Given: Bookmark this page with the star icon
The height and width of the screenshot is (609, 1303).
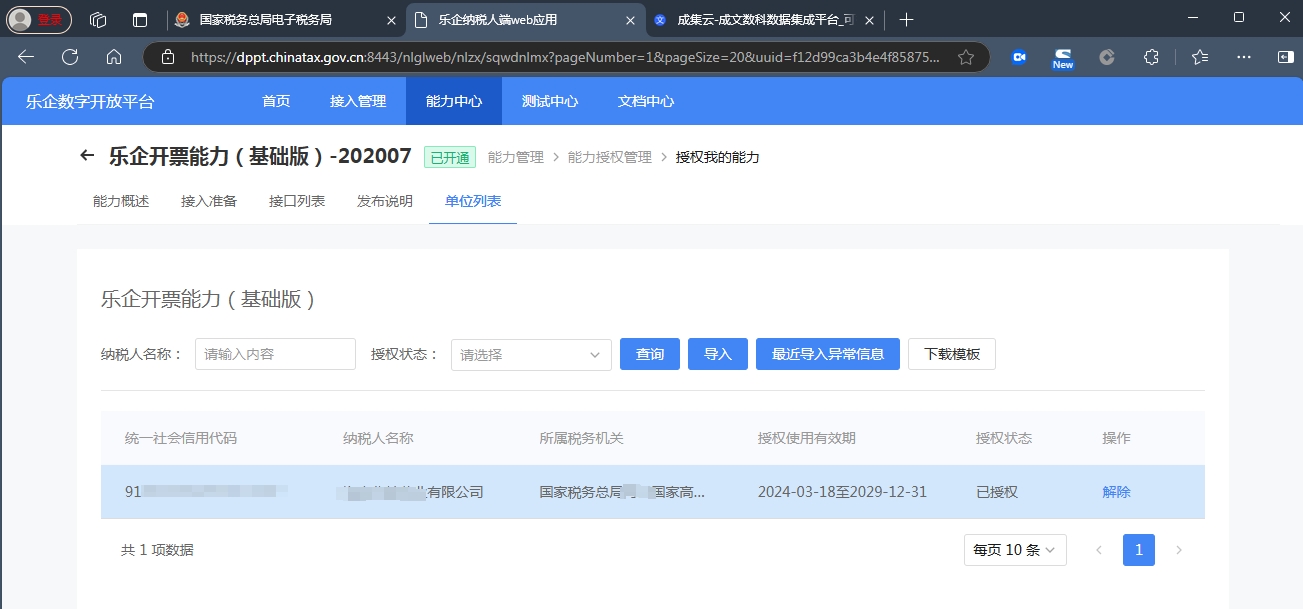Looking at the screenshot, I should click(x=965, y=57).
